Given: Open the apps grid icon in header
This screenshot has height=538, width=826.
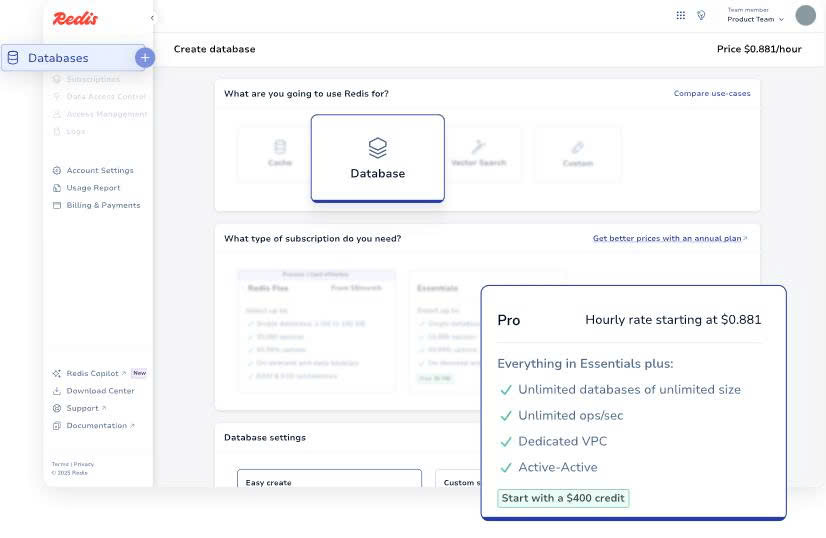Looking at the screenshot, I should point(681,15).
